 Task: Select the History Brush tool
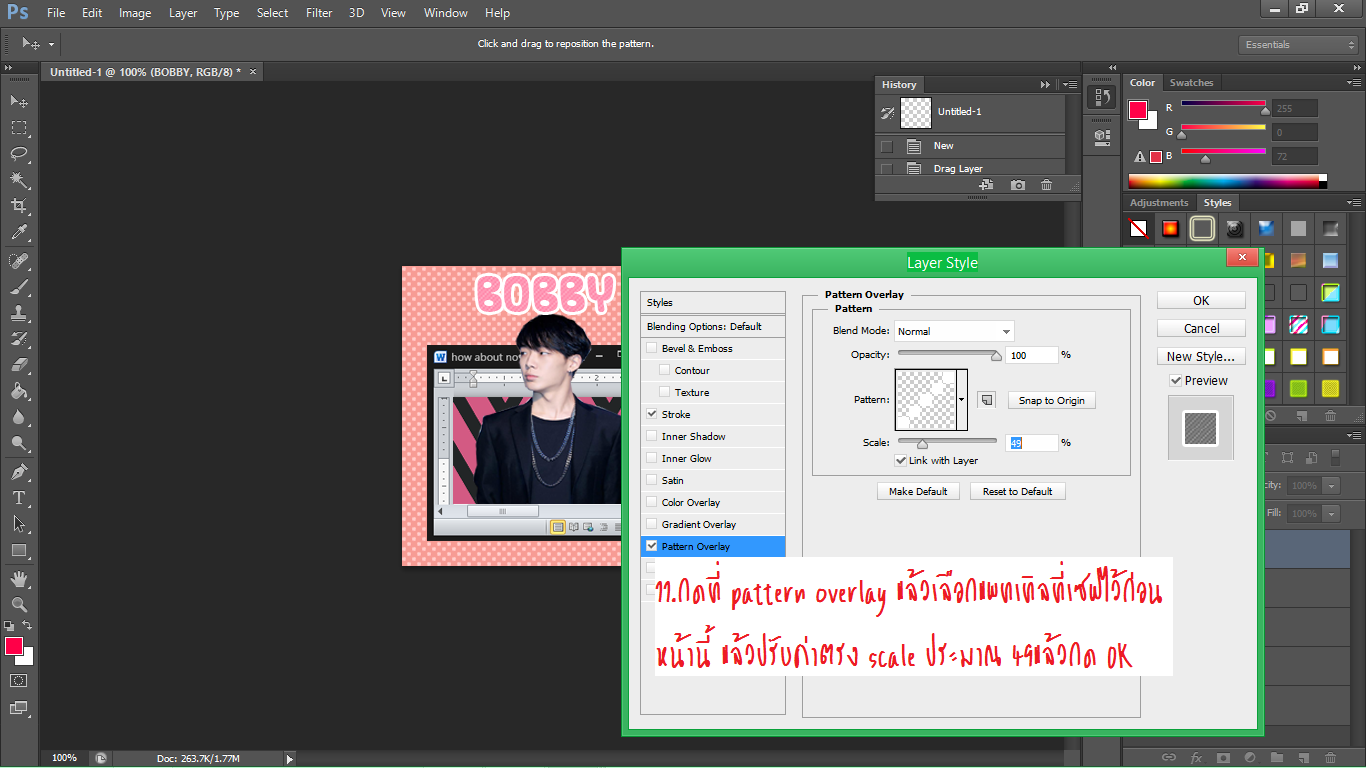19,339
